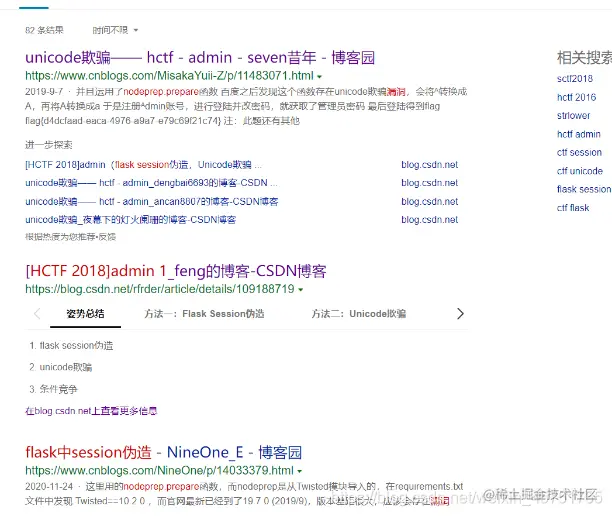Click the cnblogs MisakaYuii-Z green URL
Viewport: 612px width, 516px height.
tap(169, 76)
